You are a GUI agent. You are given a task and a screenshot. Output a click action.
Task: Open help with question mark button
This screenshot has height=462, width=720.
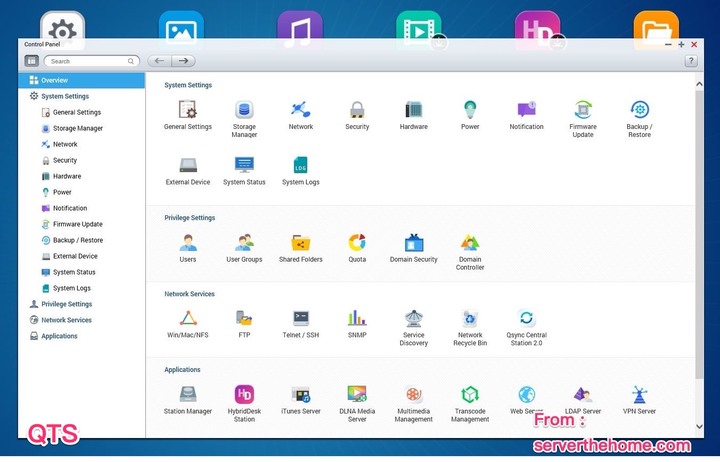pyautogui.click(x=691, y=61)
